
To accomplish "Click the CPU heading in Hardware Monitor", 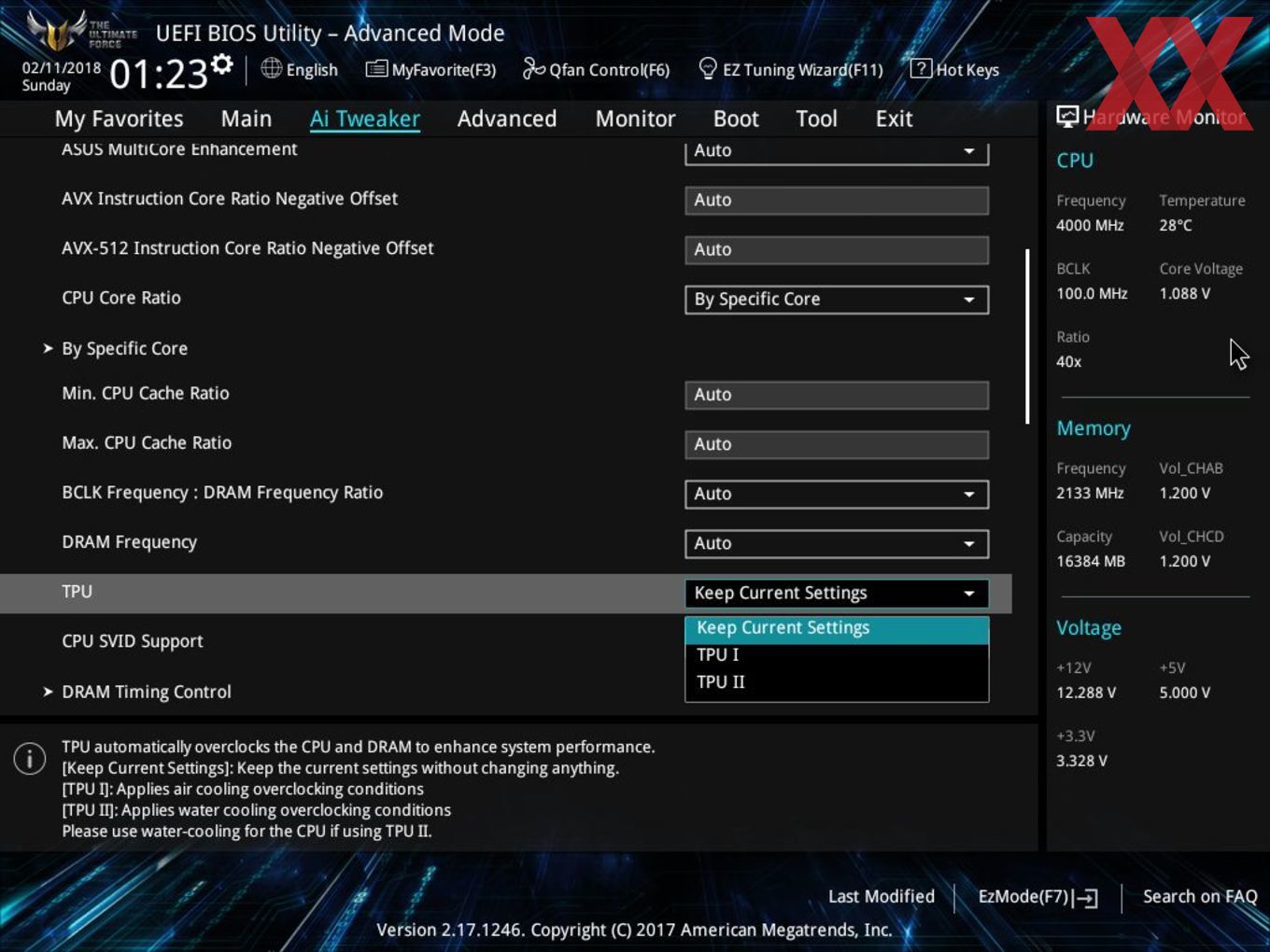I will (x=1075, y=161).
